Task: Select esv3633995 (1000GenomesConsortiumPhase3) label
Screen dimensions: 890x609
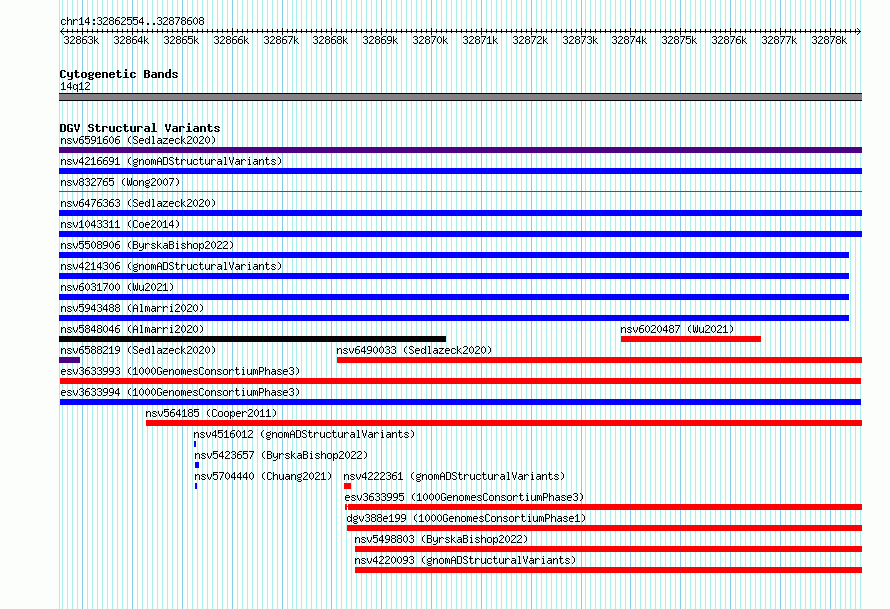Action: click(x=464, y=497)
